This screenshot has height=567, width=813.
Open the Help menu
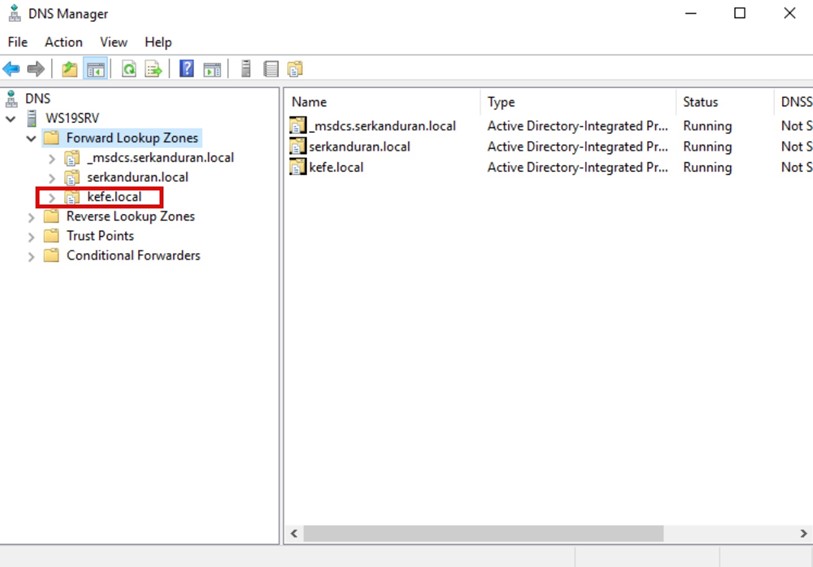pos(158,42)
